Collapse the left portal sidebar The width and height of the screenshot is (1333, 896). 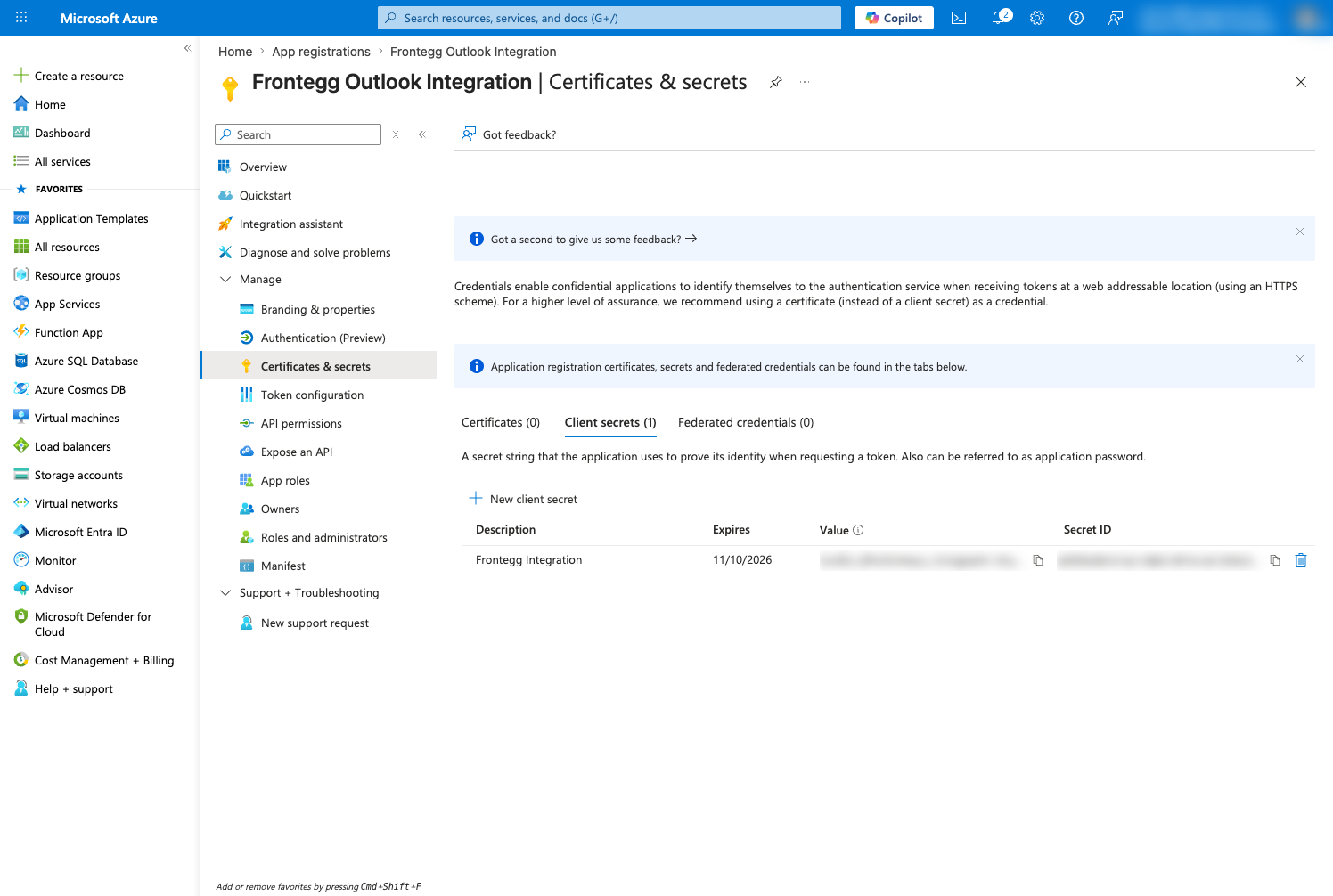pyautogui.click(x=187, y=48)
